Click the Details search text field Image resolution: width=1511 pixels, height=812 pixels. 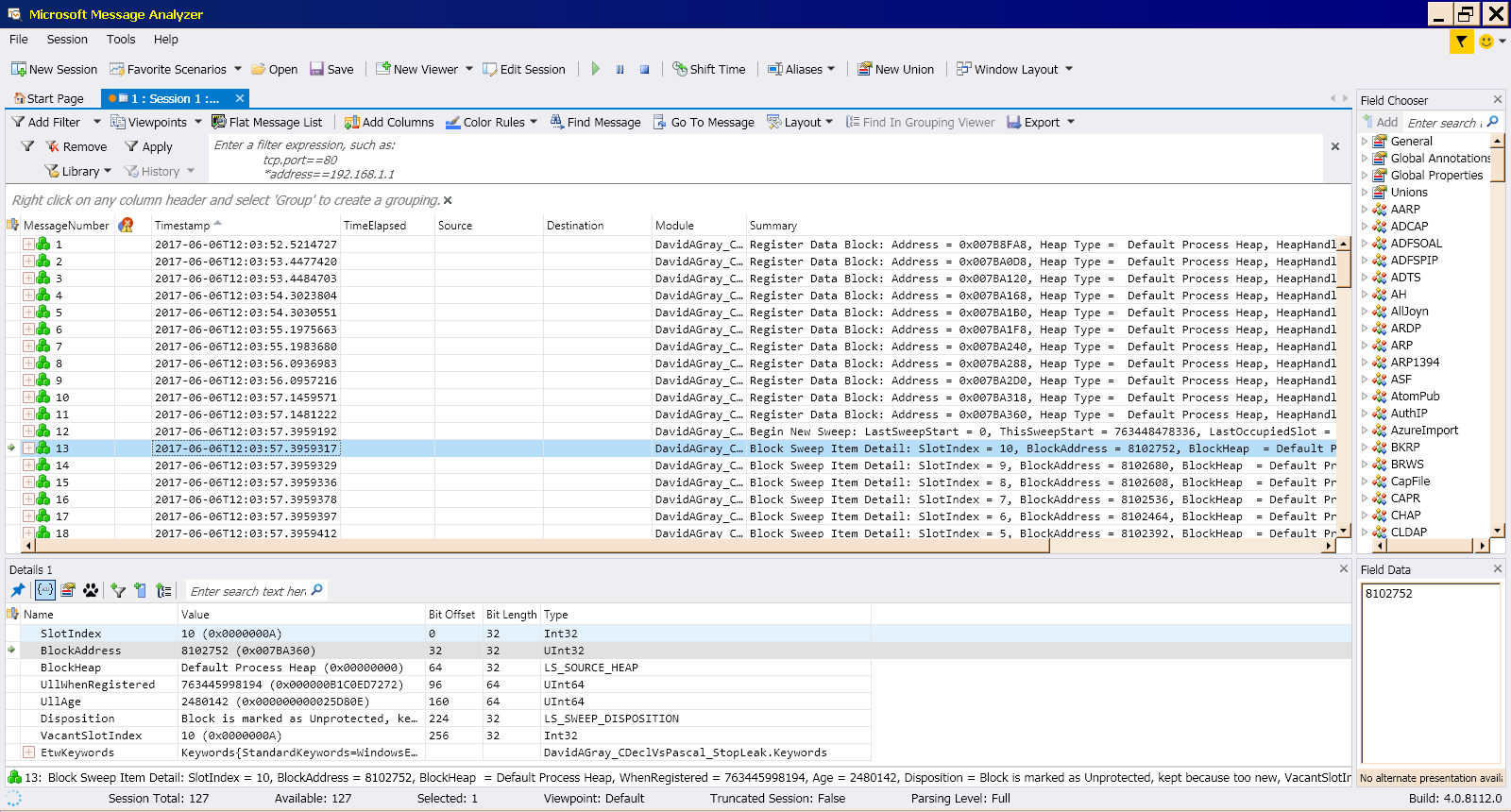(248, 591)
